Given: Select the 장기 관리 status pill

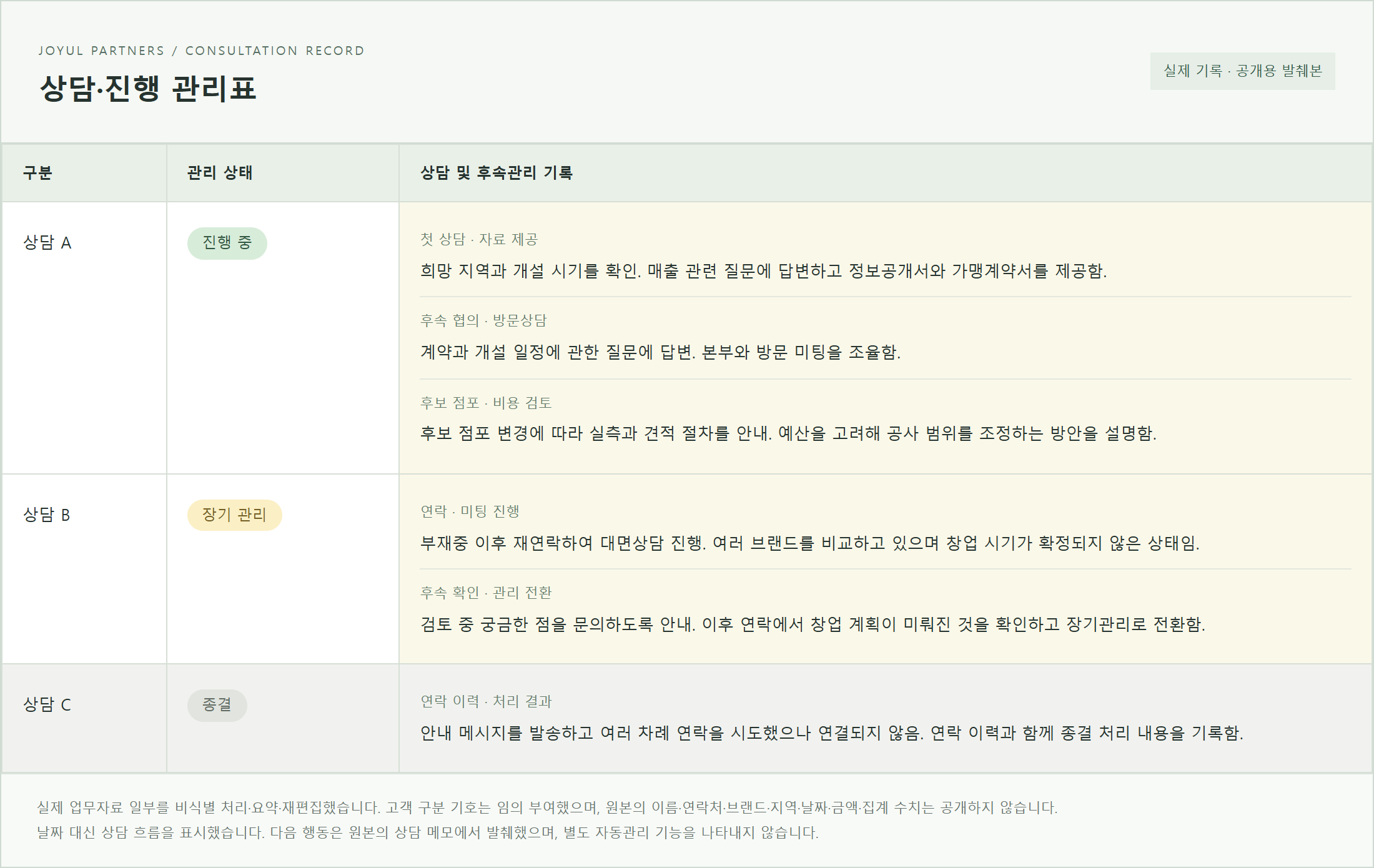Looking at the screenshot, I should coord(235,515).
